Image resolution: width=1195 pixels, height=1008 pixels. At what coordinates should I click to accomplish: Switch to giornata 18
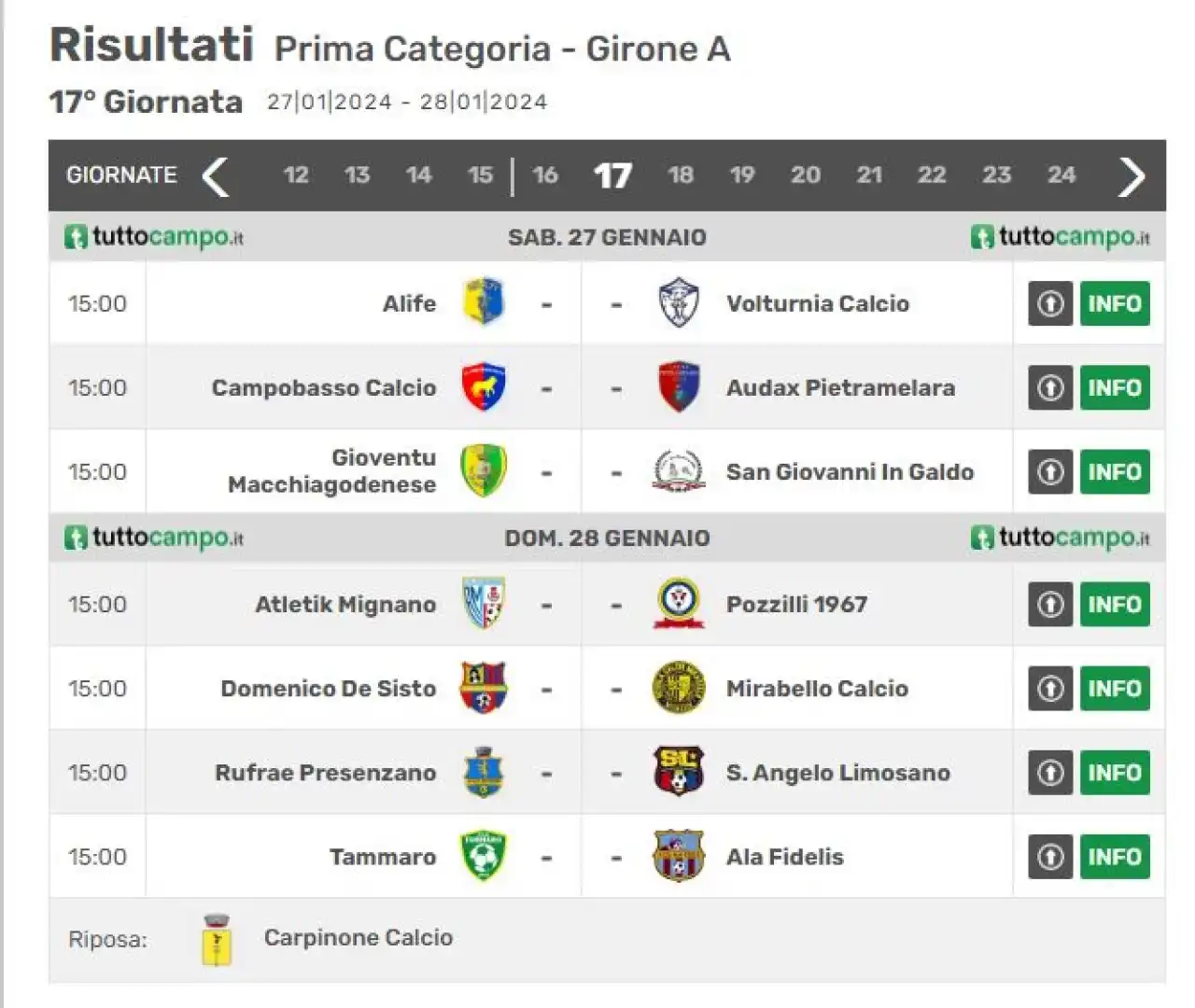click(681, 175)
